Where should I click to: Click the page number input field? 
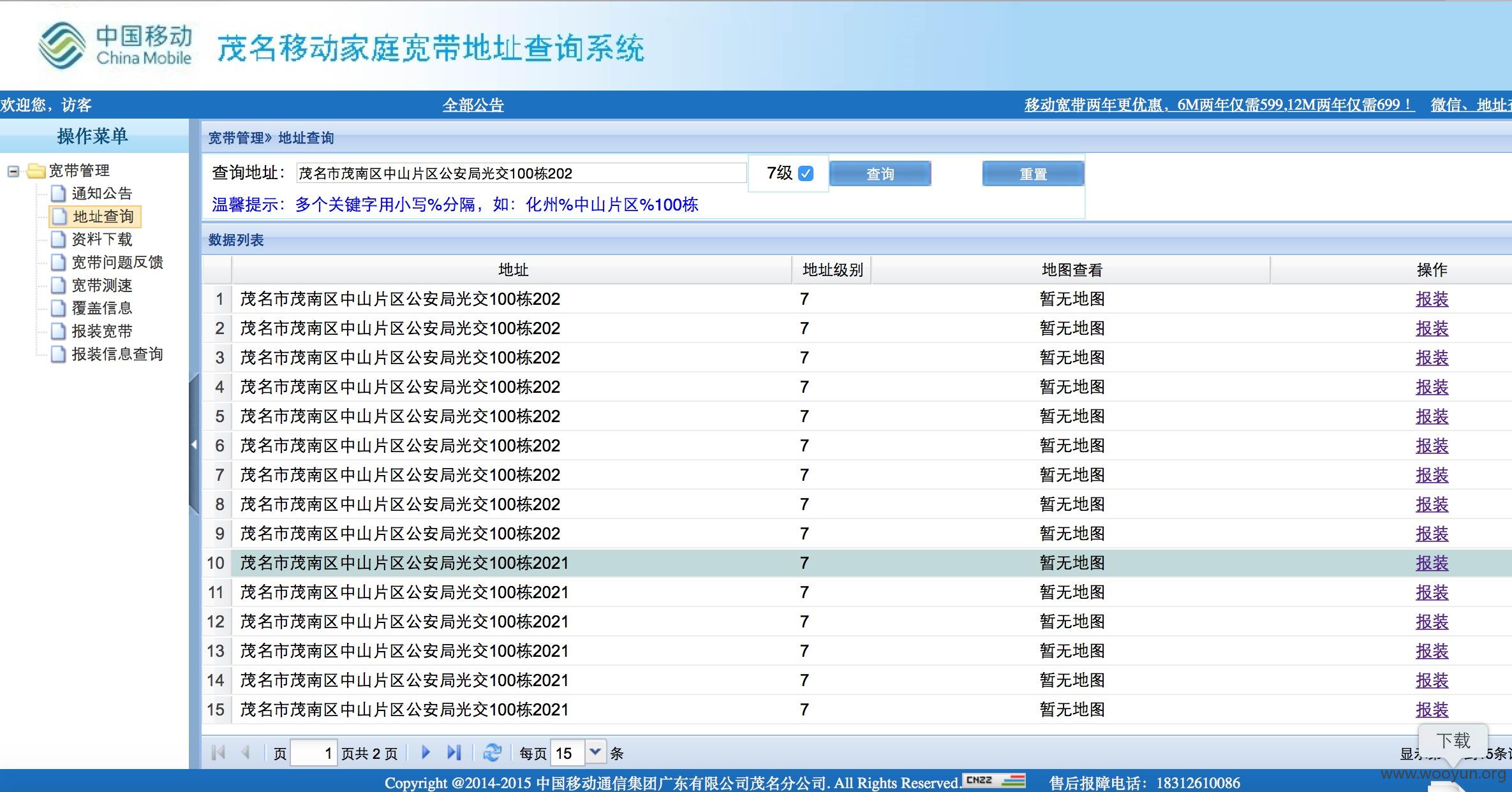click(313, 753)
